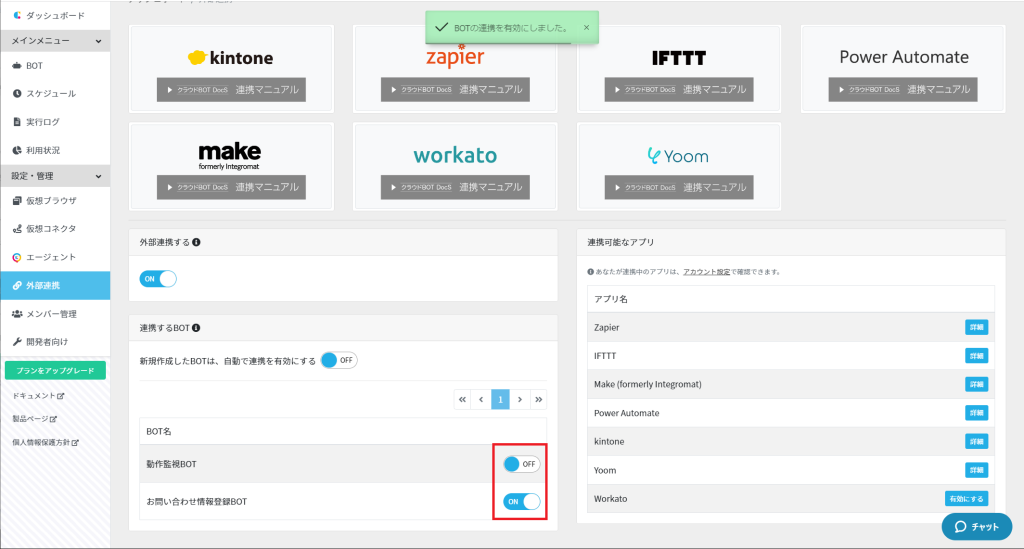Open workato 連携マニュアル button
Screen dimensions: 1024x549
coord(455,187)
